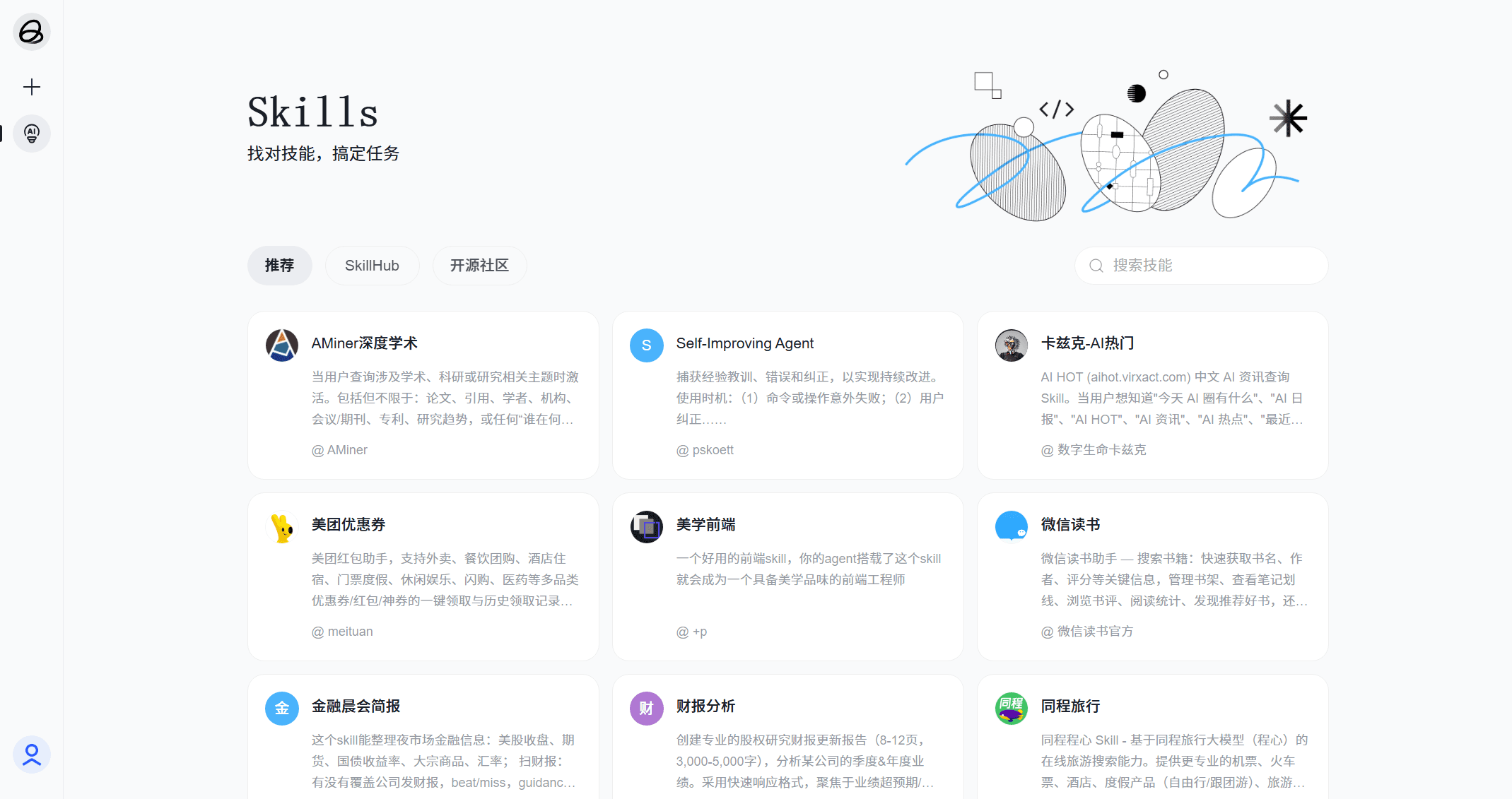This screenshot has width=1512, height=799.
Task: Click the 美学前端 avatar icon
Action: click(647, 527)
